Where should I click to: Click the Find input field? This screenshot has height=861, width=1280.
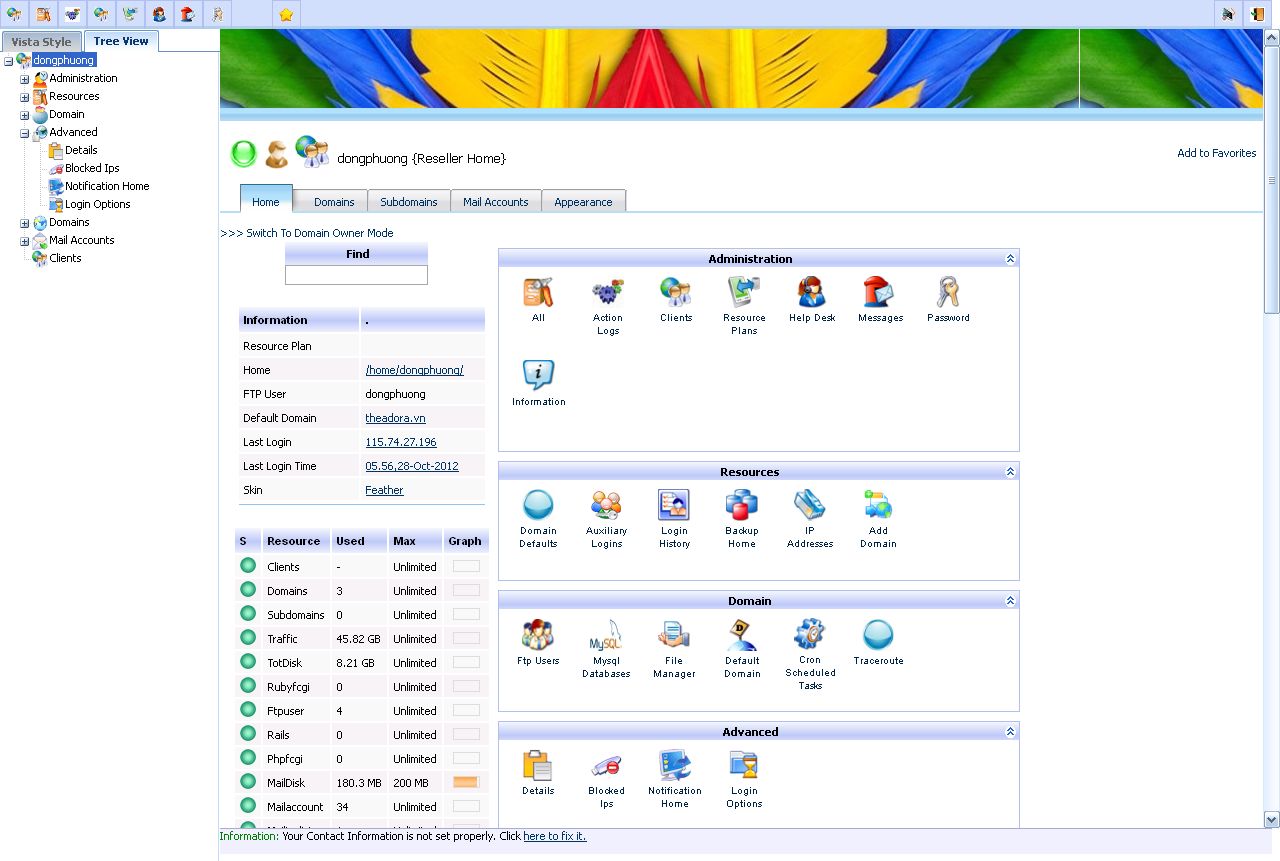click(x=356, y=275)
